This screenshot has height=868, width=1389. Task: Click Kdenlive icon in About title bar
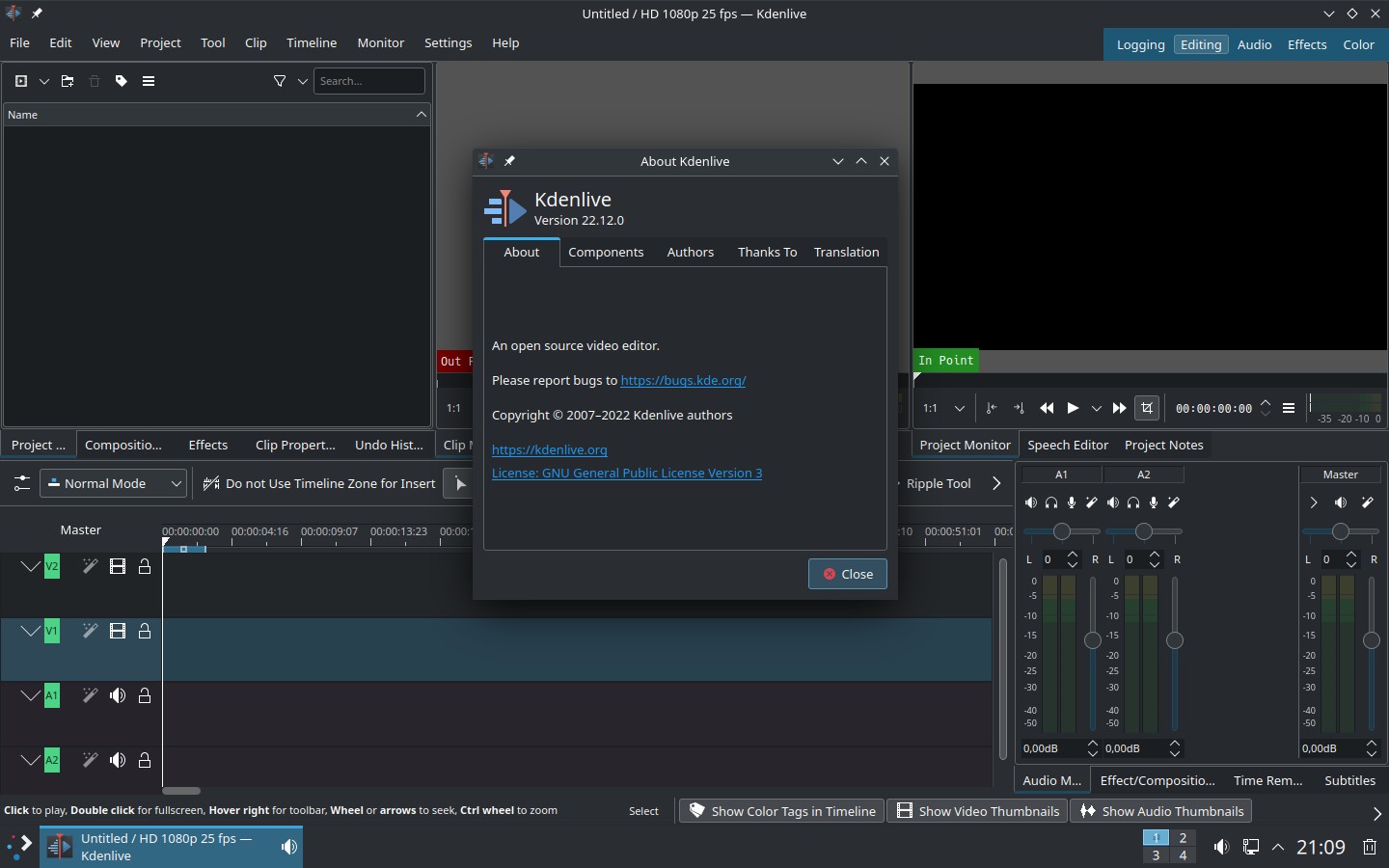486,160
